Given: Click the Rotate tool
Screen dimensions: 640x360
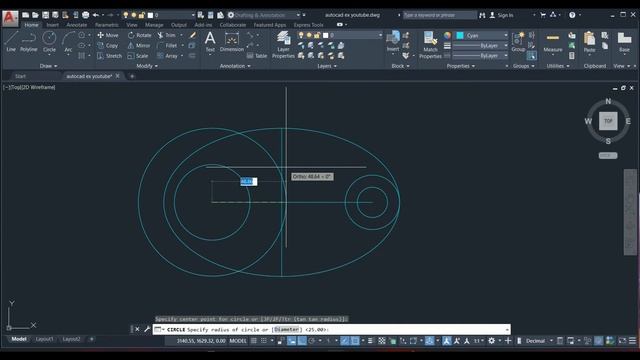Looking at the screenshot, I should click(x=139, y=36).
